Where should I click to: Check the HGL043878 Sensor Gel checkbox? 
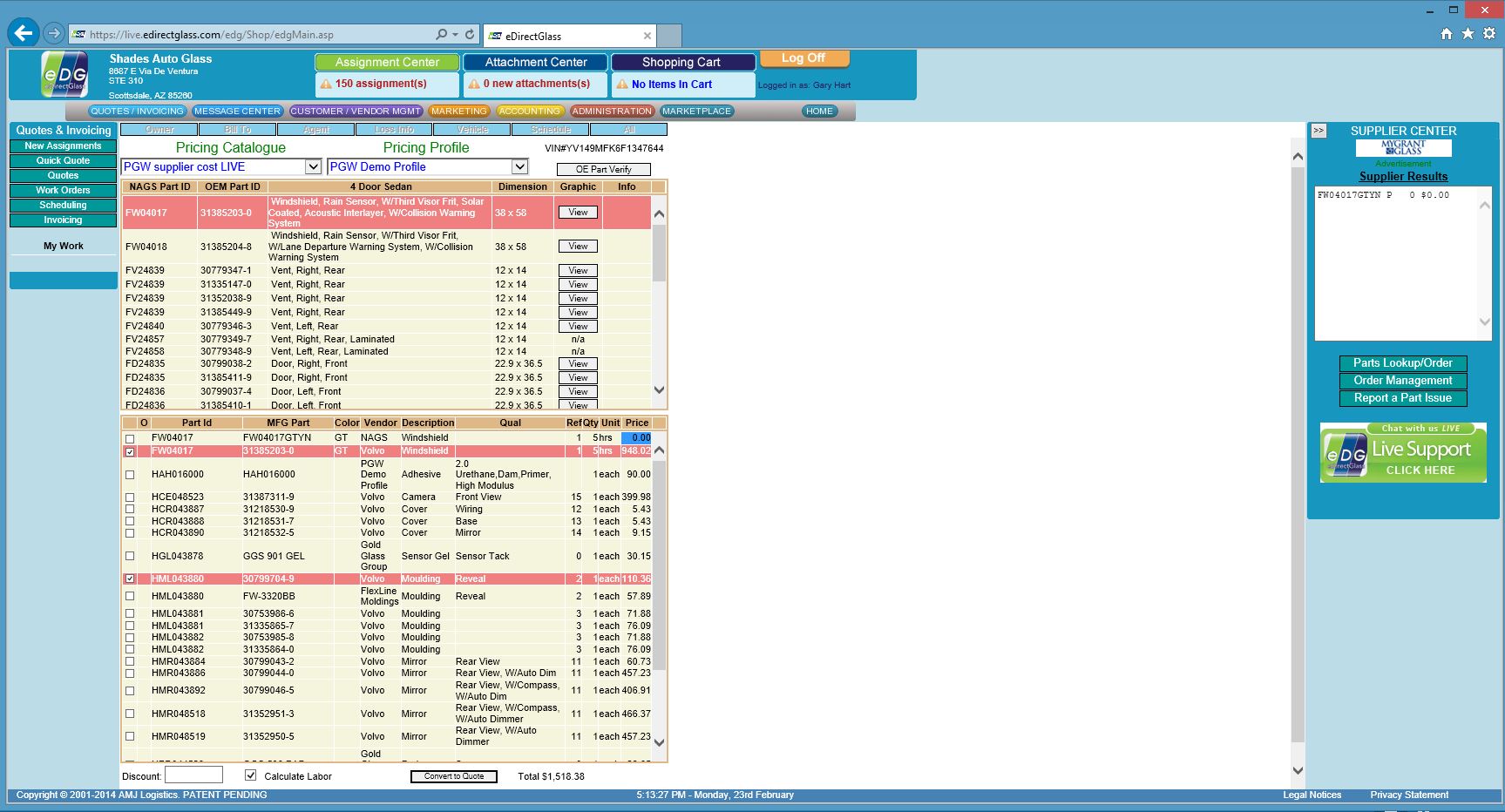130,556
